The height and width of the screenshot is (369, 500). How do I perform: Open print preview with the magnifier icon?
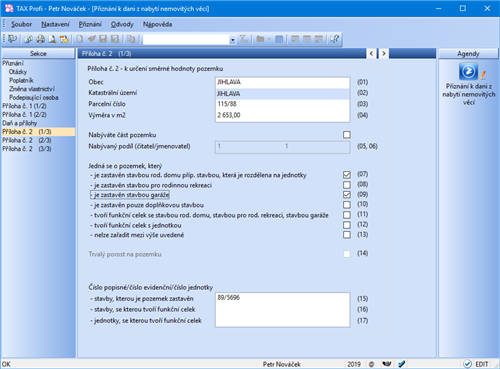coord(52,39)
